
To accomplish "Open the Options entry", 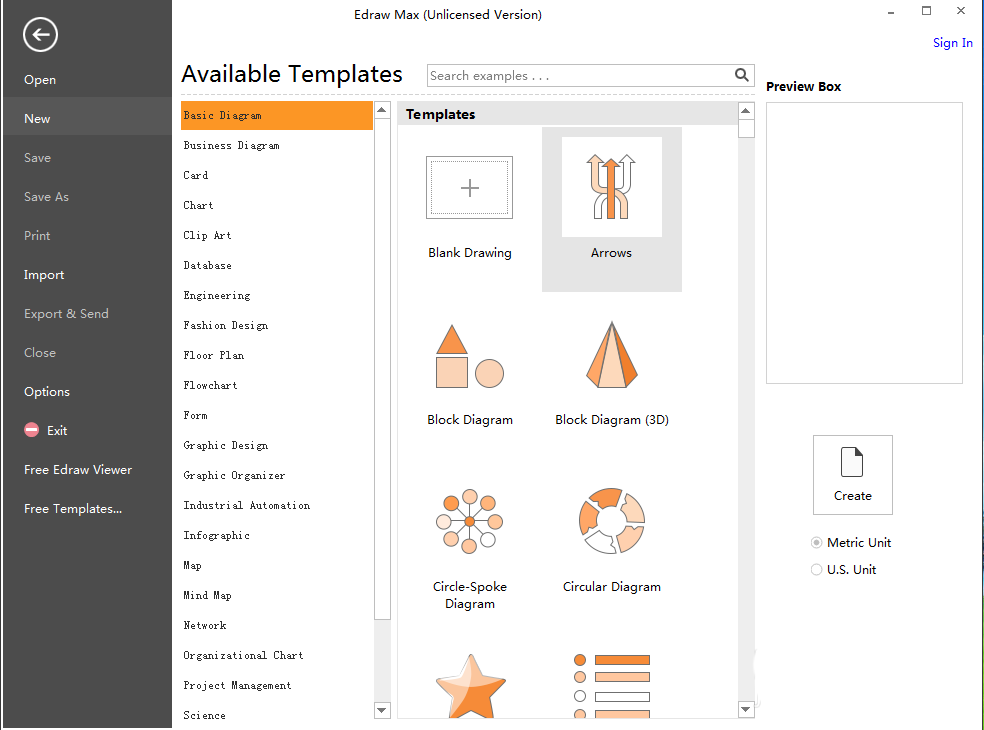I will click(x=47, y=392).
